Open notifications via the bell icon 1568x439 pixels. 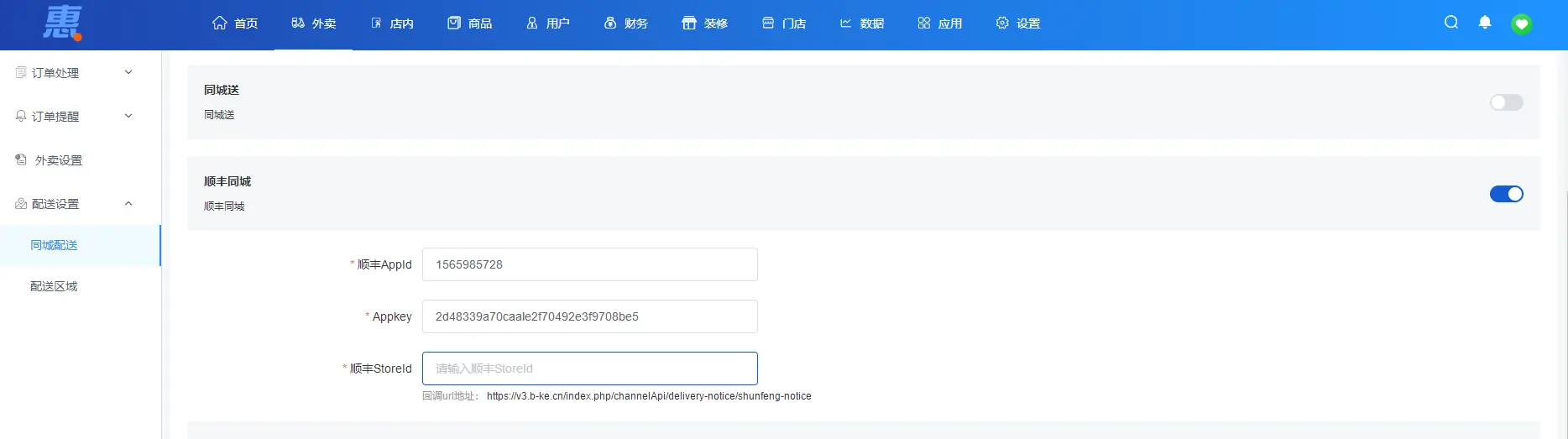click(1485, 23)
